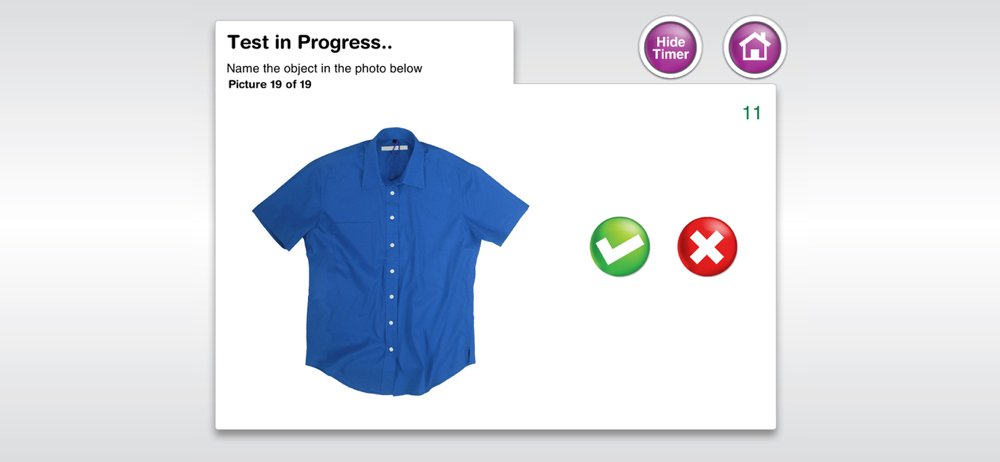The image size is (1000, 462).
Task: Select the blue shirt photo
Action: pyautogui.click(x=391, y=261)
